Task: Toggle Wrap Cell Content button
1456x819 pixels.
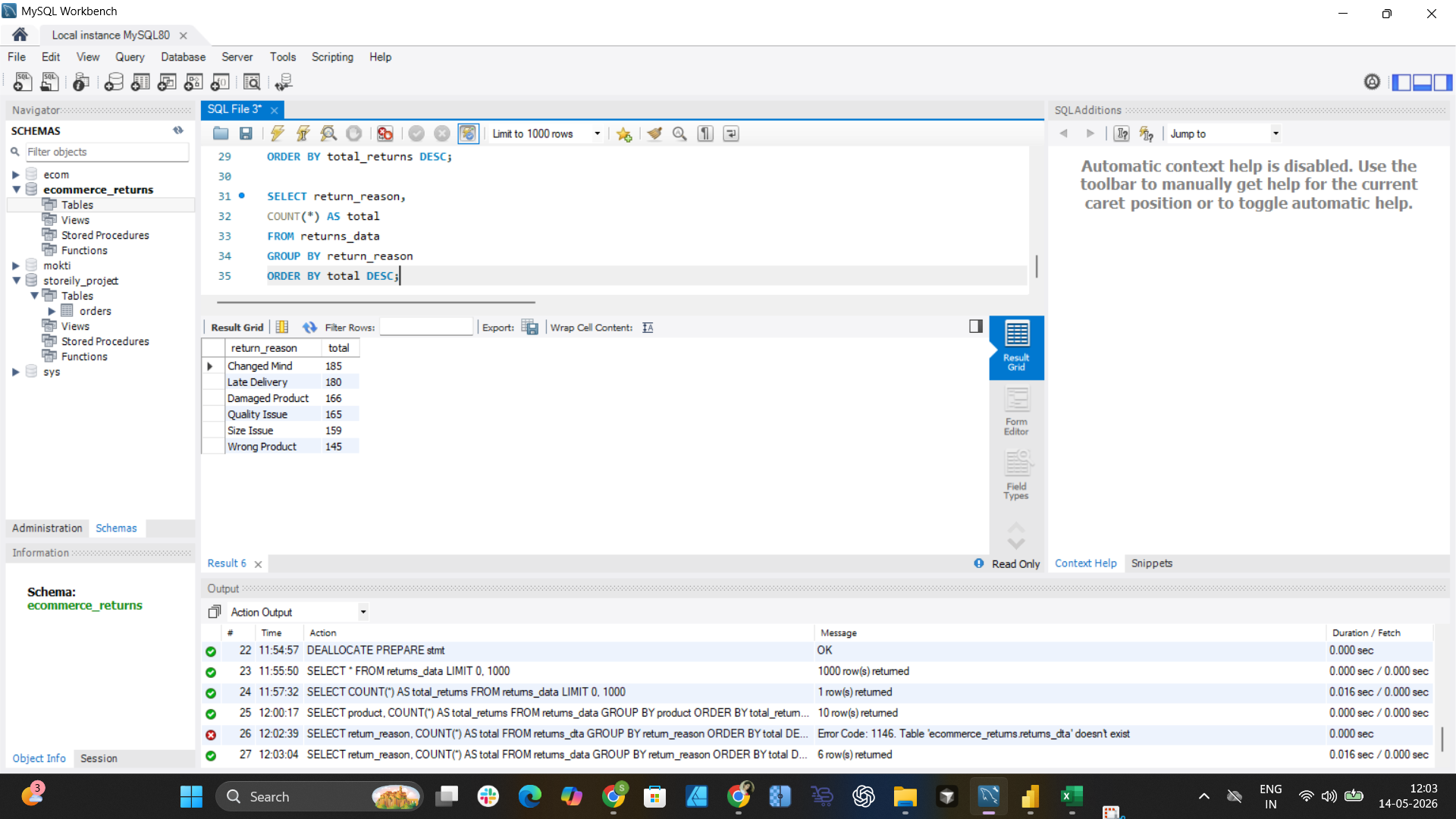Action: tap(648, 328)
